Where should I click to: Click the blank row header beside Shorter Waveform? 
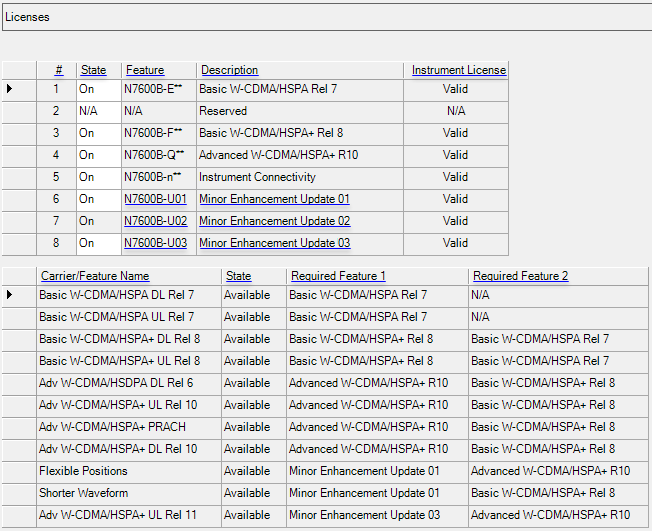point(19,494)
